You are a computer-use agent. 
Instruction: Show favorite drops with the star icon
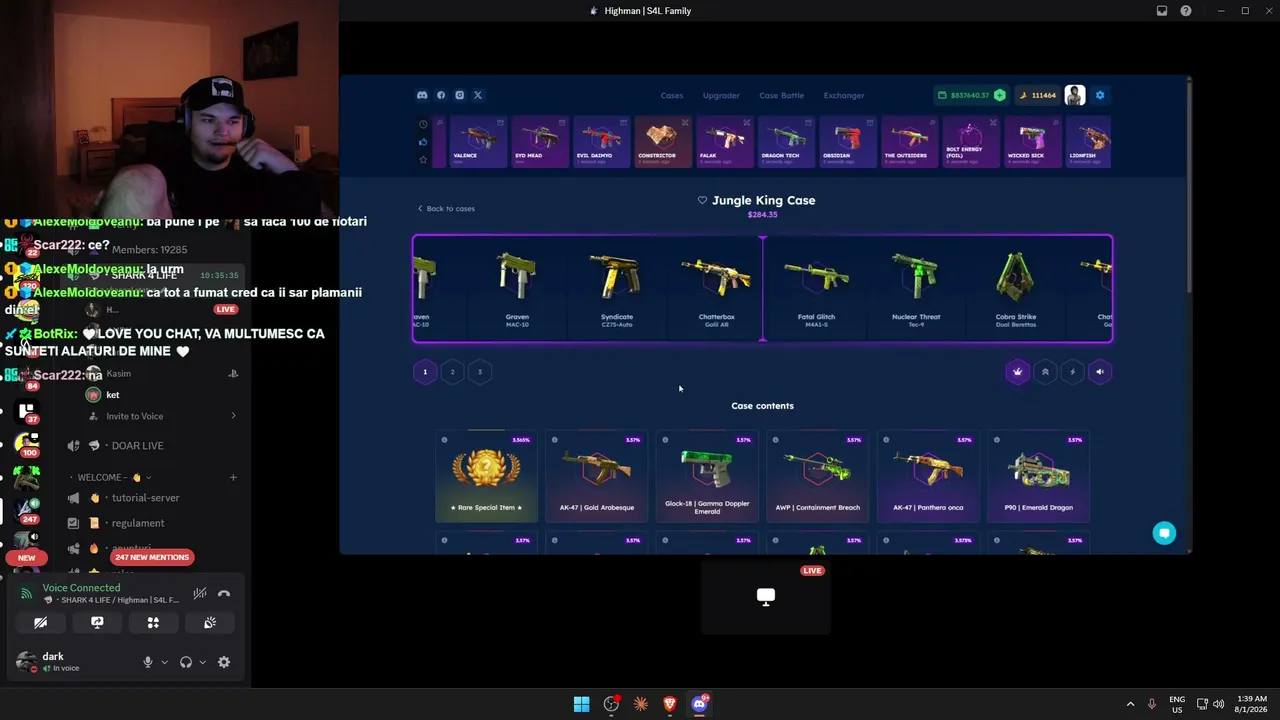tap(423, 160)
